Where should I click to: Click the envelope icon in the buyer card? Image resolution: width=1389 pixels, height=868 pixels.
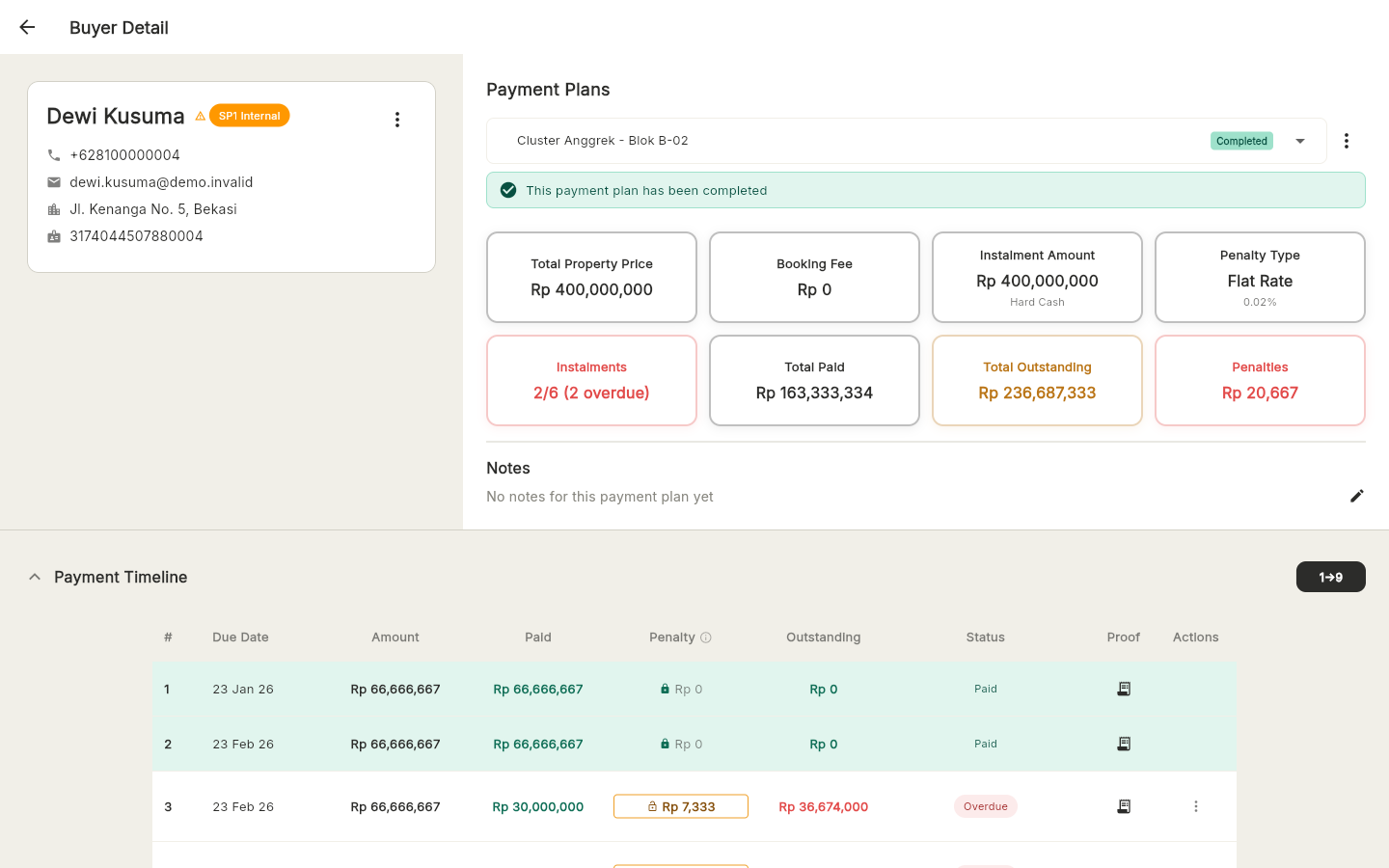coord(54,181)
